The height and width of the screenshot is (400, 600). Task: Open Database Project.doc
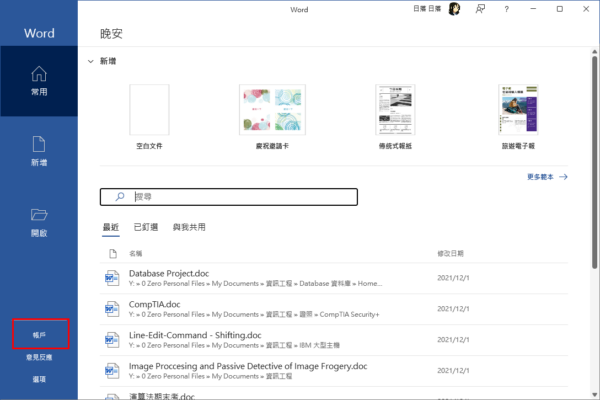[334, 278]
